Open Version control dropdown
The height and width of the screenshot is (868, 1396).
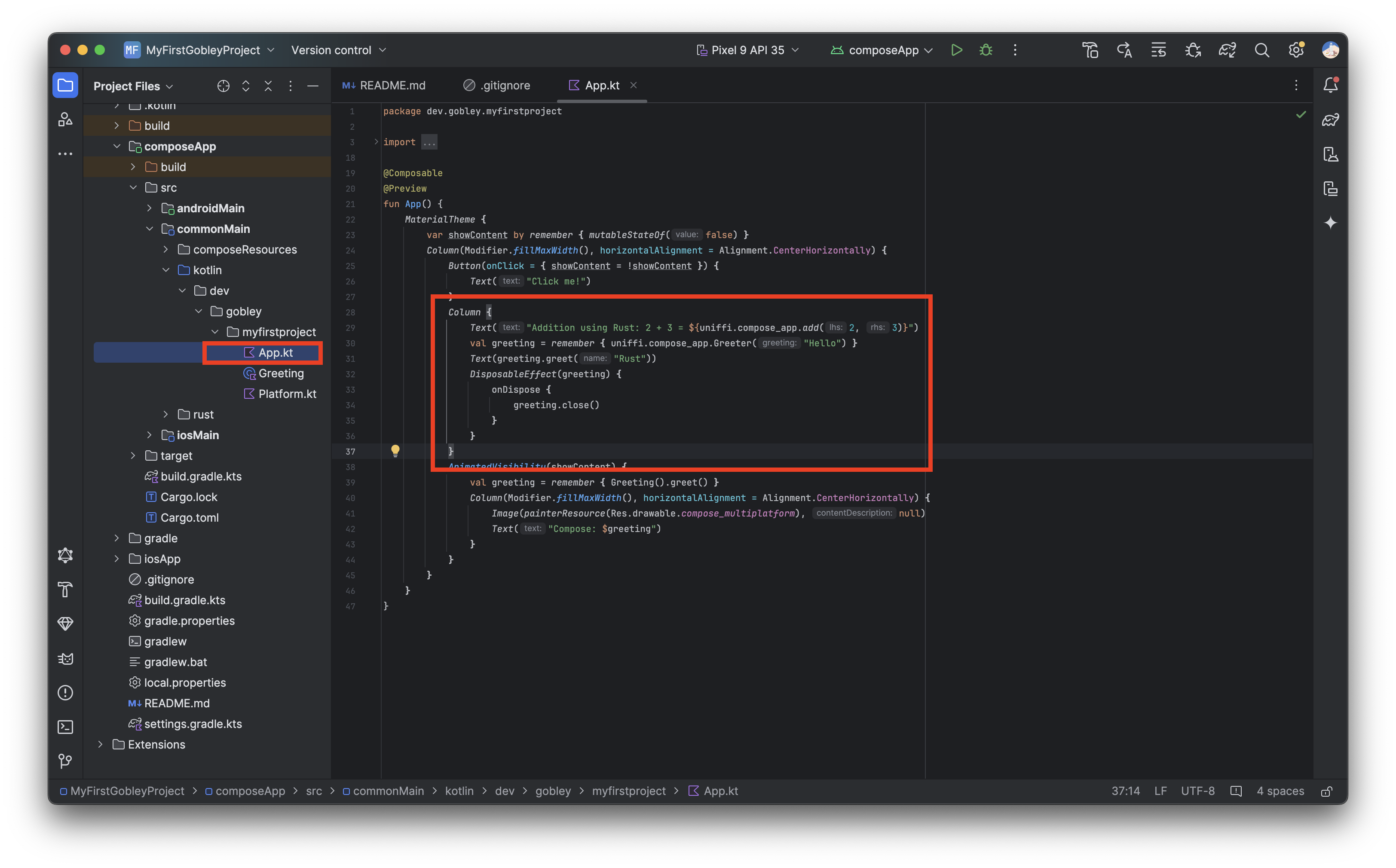339,50
